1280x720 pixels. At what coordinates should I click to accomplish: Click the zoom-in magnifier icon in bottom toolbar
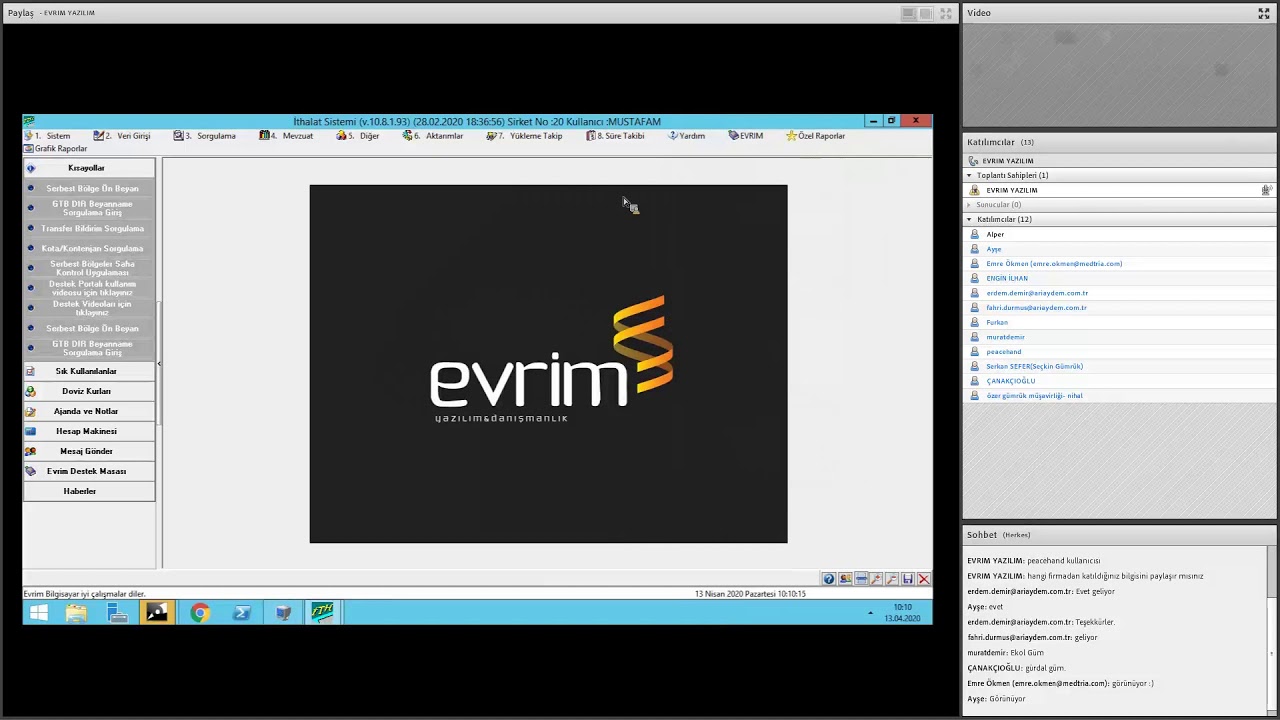coord(876,579)
